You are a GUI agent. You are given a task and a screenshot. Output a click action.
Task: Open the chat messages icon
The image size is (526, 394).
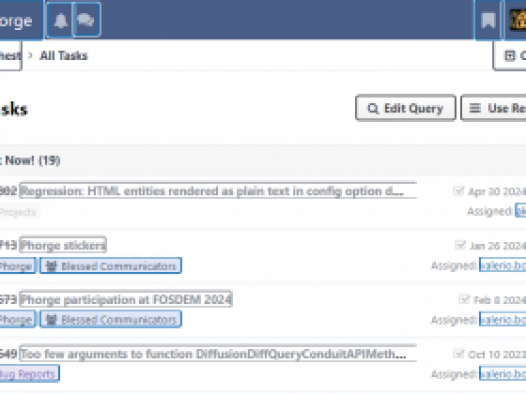(86, 20)
